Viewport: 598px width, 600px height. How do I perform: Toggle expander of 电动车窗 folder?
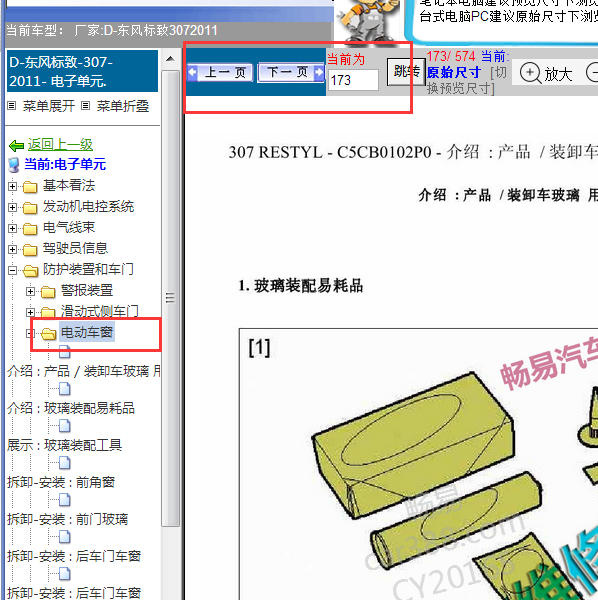click(x=29, y=334)
